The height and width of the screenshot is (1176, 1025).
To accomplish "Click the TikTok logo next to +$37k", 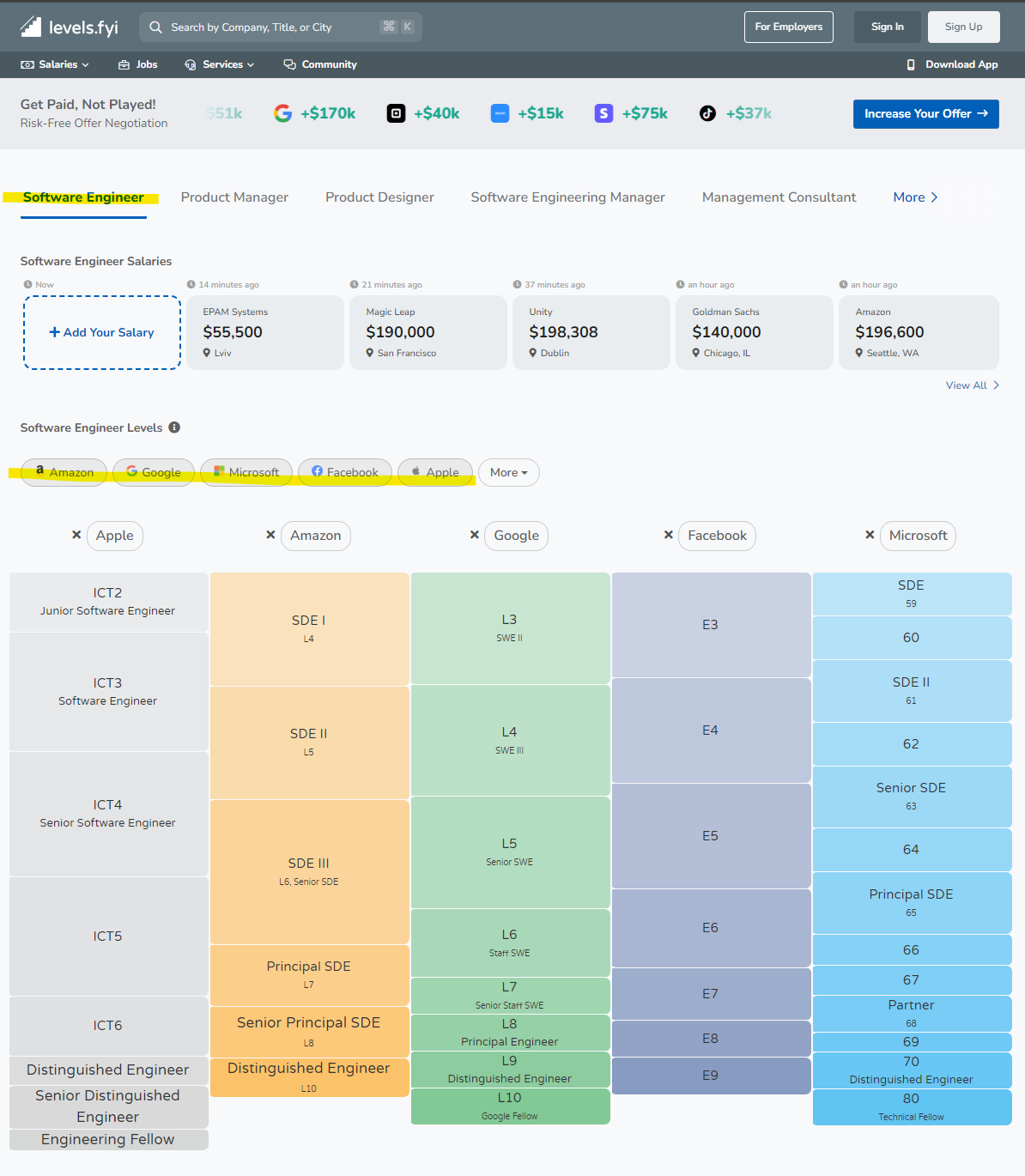I will pos(707,113).
